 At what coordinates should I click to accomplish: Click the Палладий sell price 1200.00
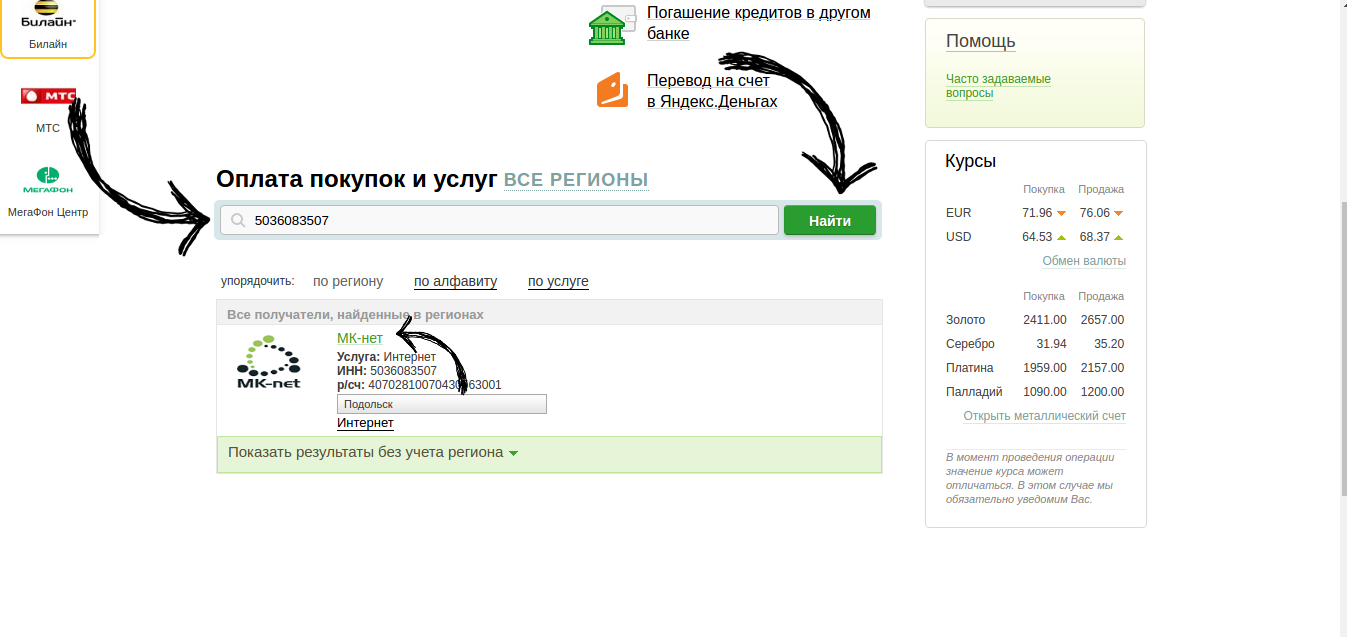tap(1102, 392)
